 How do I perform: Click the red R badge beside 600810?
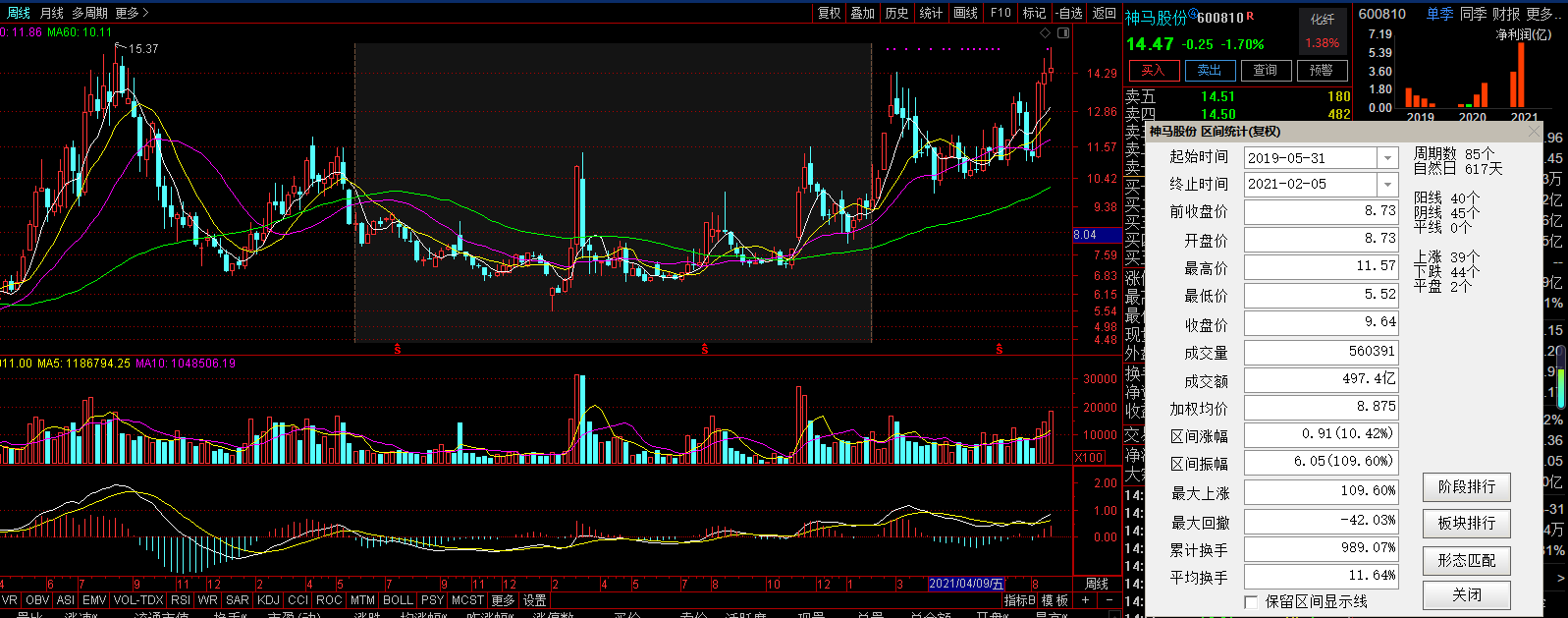tap(1250, 17)
